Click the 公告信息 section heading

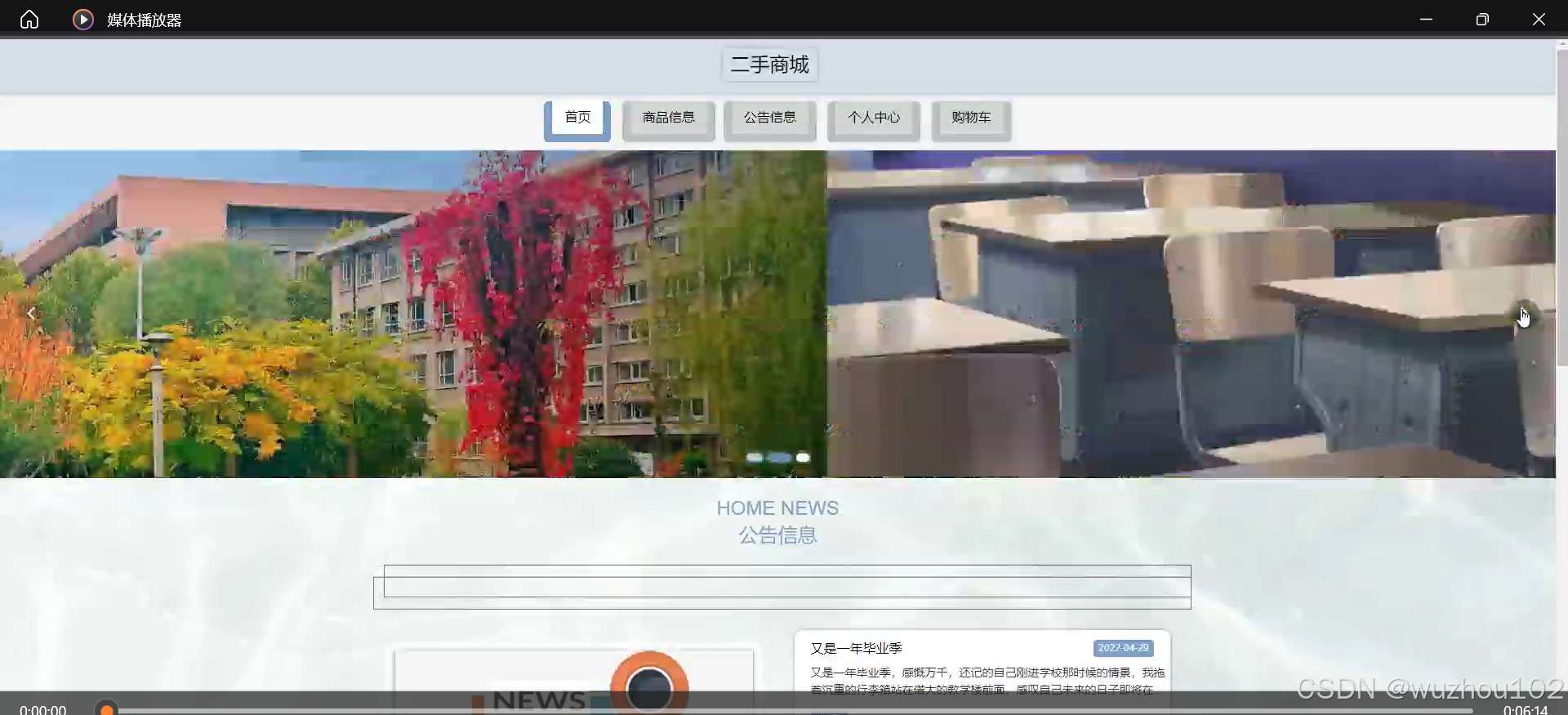tap(777, 535)
